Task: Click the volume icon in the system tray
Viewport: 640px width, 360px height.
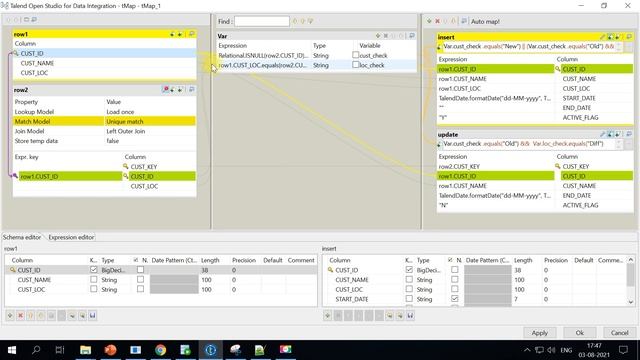Action: coord(551,350)
